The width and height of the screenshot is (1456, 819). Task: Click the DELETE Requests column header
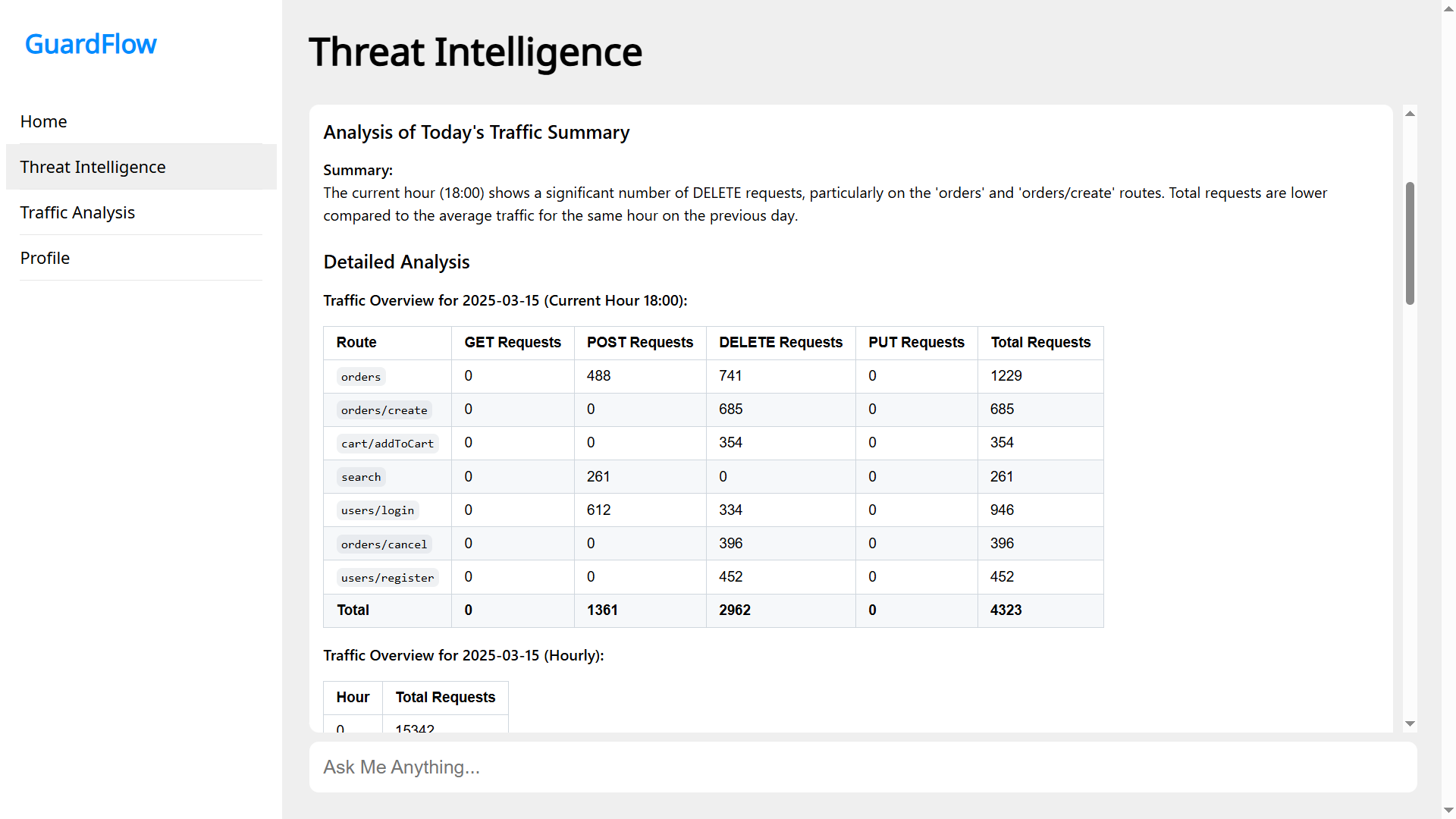(780, 342)
